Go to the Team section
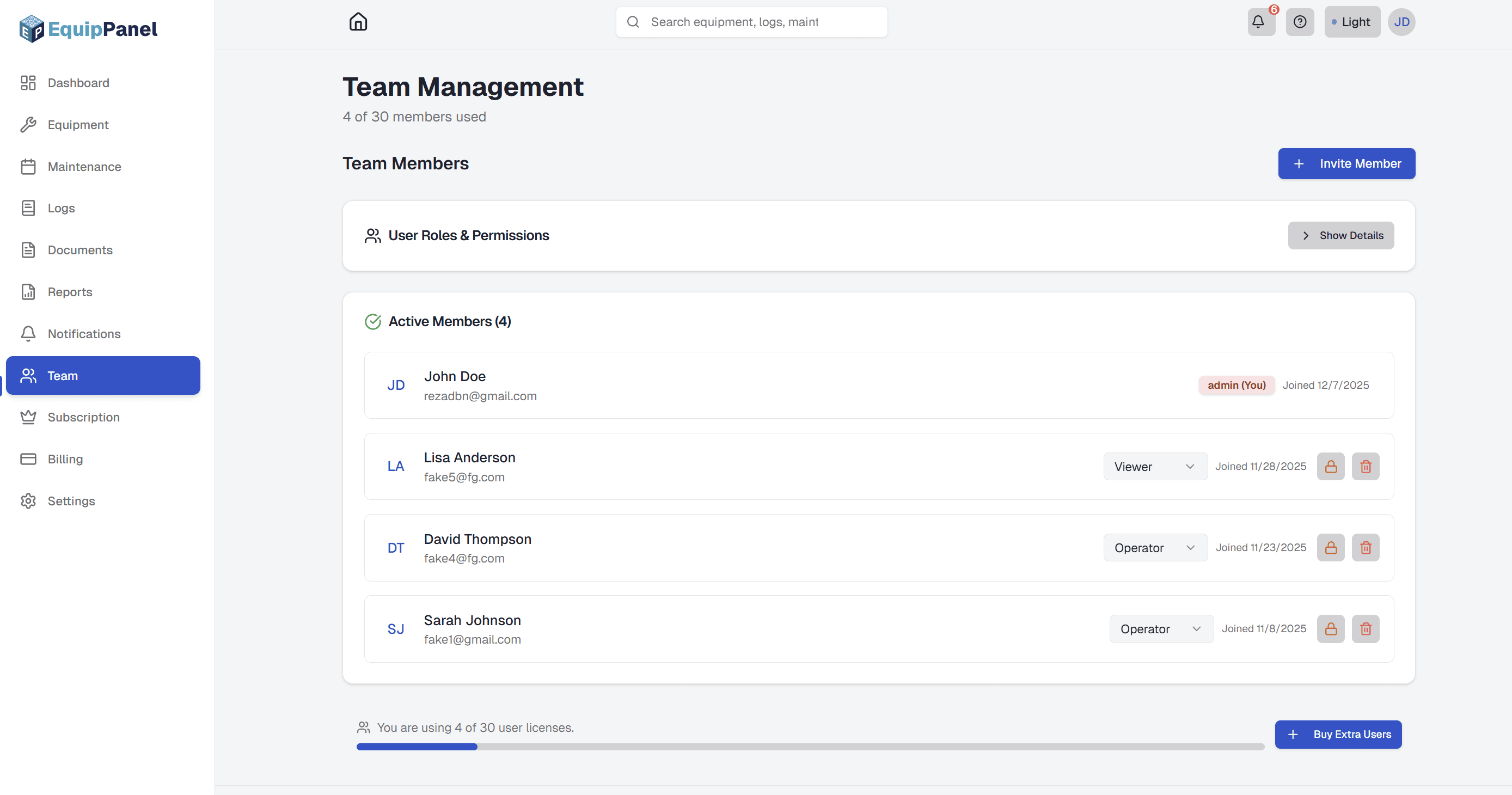Viewport: 1512px width, 795px height. [63, 375]
